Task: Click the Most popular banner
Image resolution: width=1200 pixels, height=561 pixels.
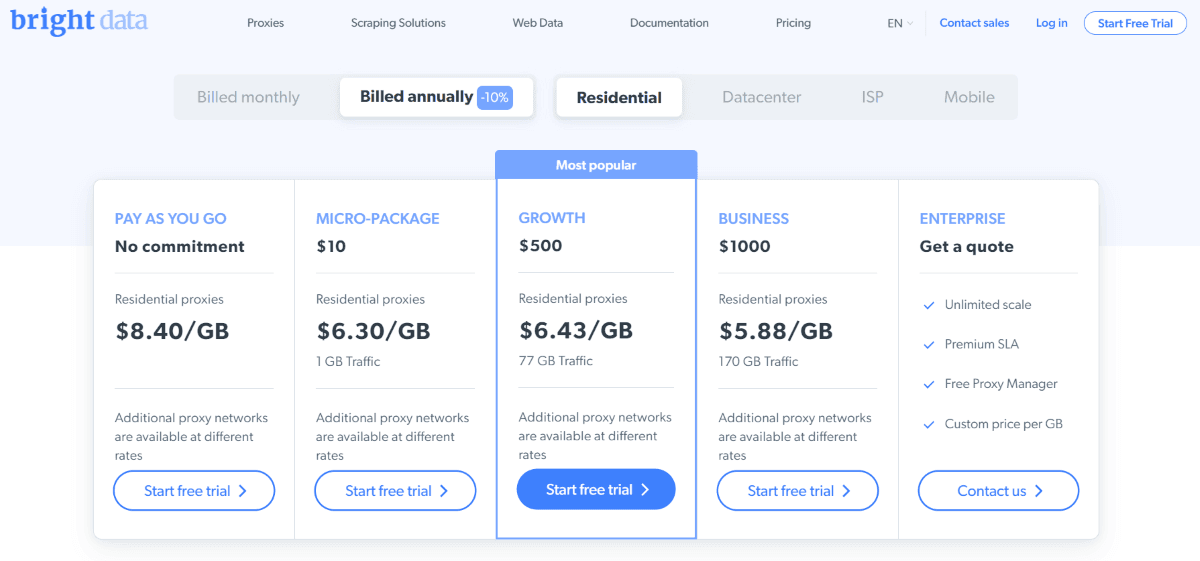Action: [x=596, y=165]
